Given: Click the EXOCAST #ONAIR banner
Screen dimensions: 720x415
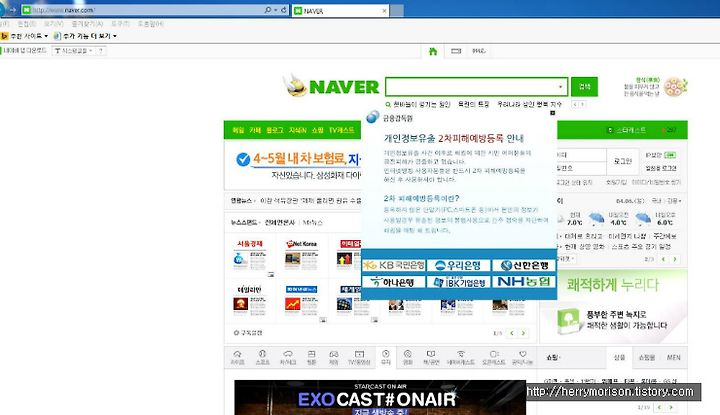Looking at the screenshot, I should pyautogui.click(x=380, y=398).
